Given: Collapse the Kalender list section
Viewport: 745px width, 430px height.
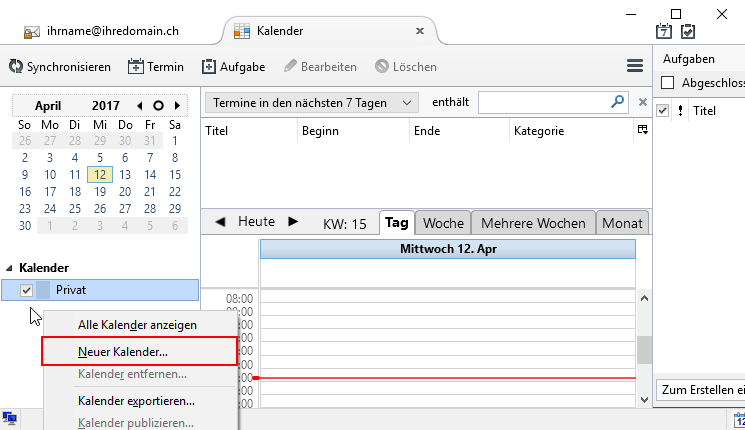Looking at the screenshot, I should [x=11, y=268].
